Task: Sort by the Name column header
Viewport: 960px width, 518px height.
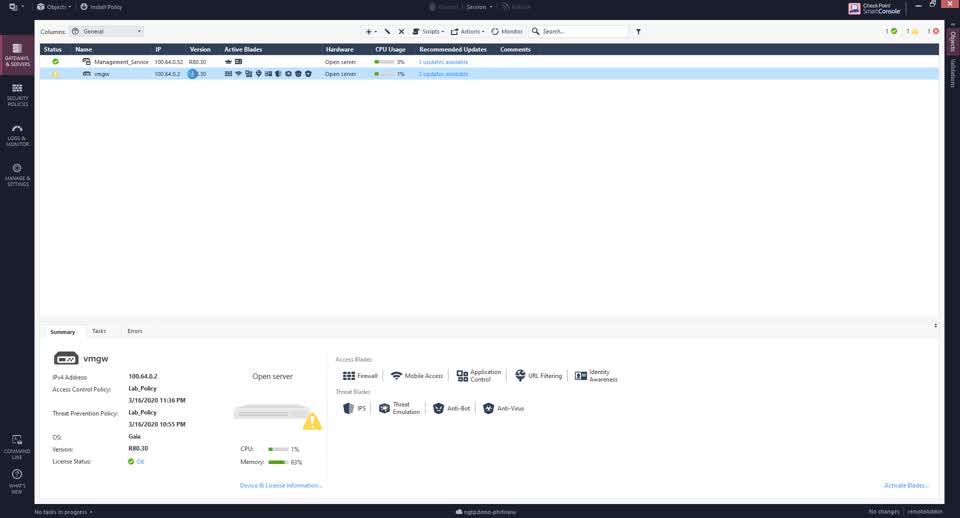Action: 84,50
